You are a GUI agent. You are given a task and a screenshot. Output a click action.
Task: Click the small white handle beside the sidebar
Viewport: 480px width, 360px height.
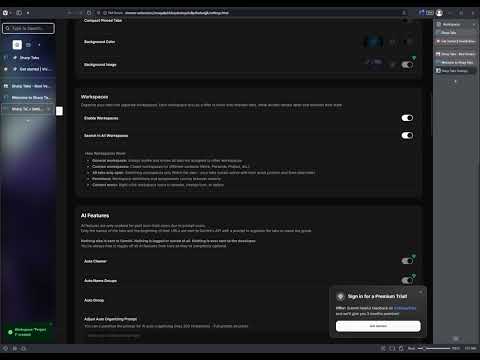(59, 111)
